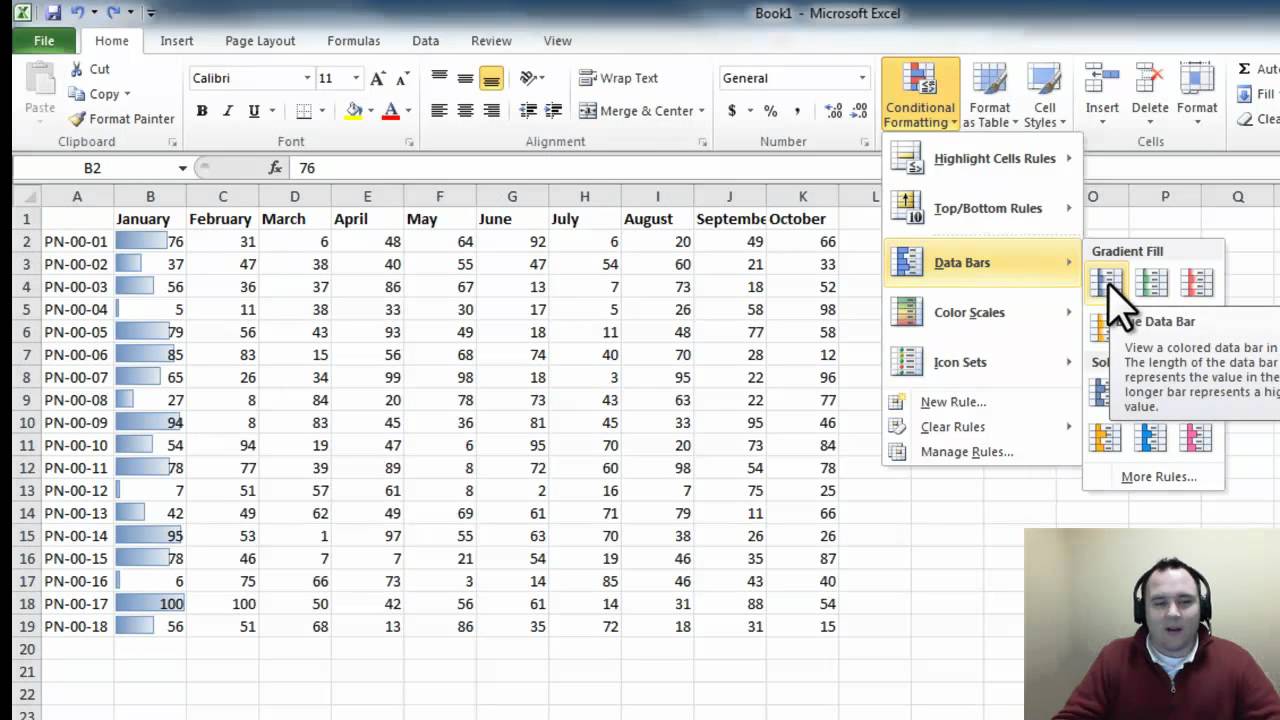Viewport: 1280px width, 720px height.
Task: Click Accounting Number Format dollar icon
Action: (x=732, y=111)
